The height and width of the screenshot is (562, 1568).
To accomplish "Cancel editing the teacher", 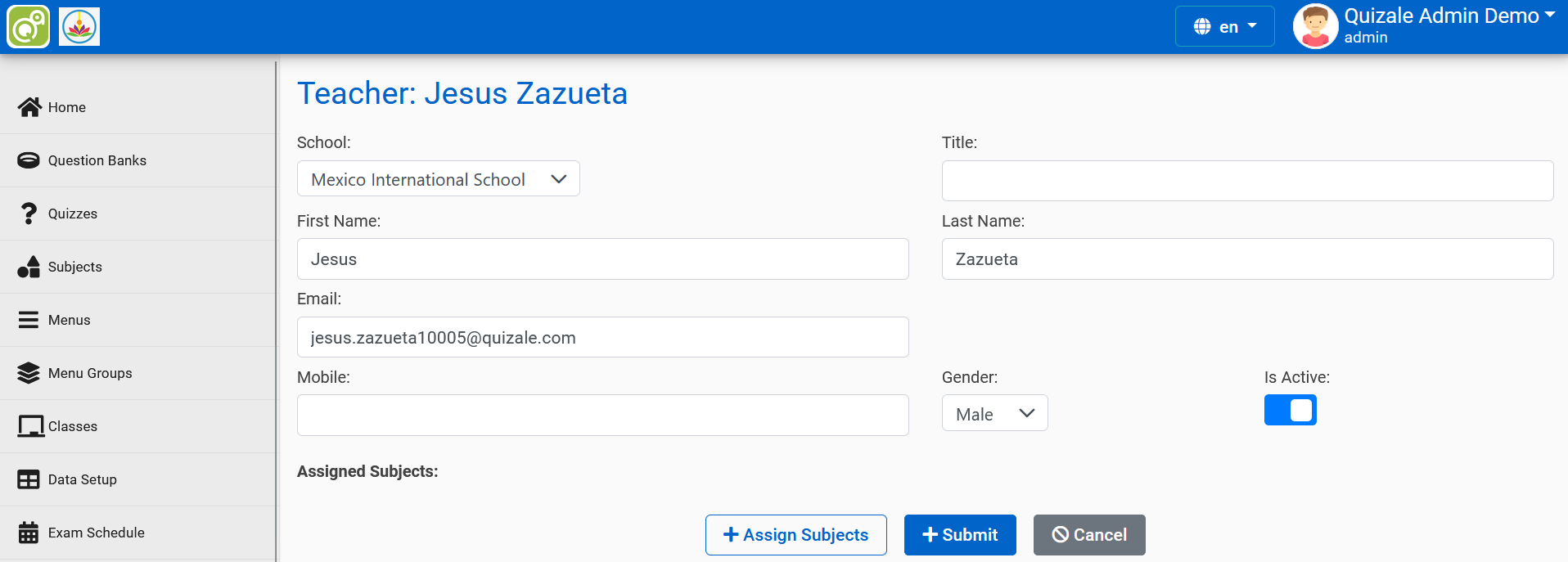I will pyautogui.click(x=1088, y=534).
